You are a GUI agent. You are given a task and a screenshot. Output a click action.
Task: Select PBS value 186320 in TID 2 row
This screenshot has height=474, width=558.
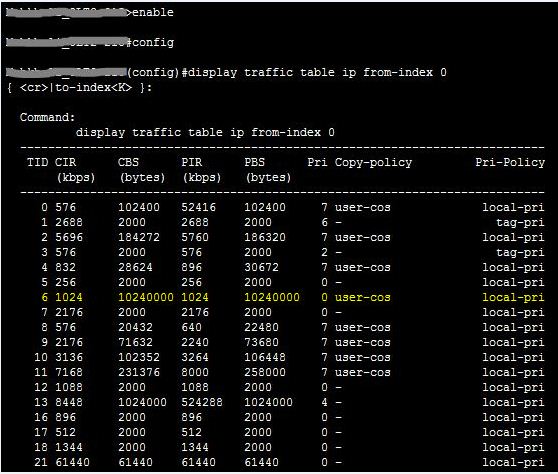pyautogui.click(x=265, y=237)
